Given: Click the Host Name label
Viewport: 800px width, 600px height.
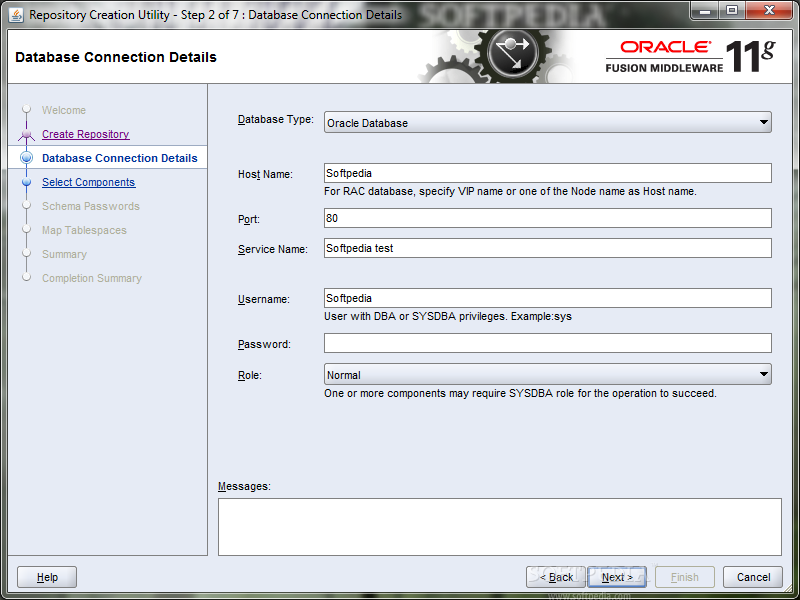Looking at the screenshot, I should 265,174.
